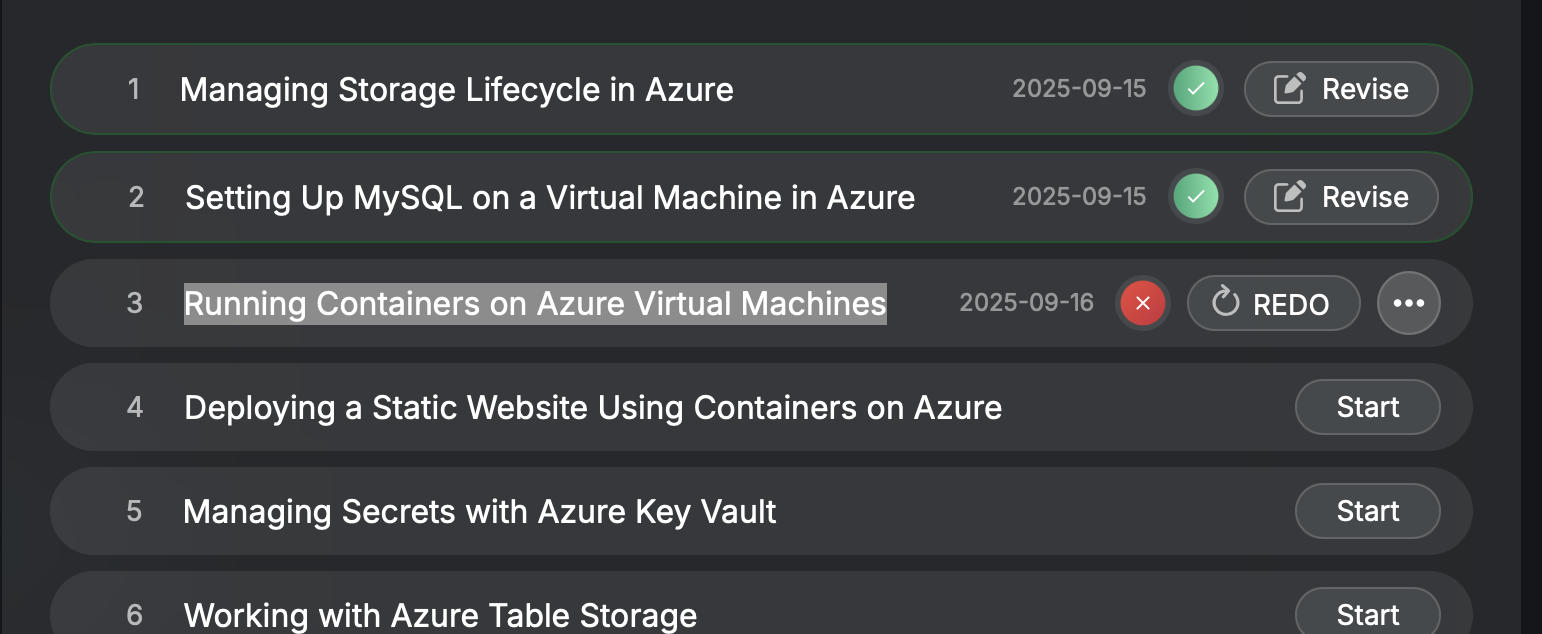The height and width of the screenshot is (634, 1542).
Task: Click highlighted Running Containers on Azure title
Action: click(535, 303)
